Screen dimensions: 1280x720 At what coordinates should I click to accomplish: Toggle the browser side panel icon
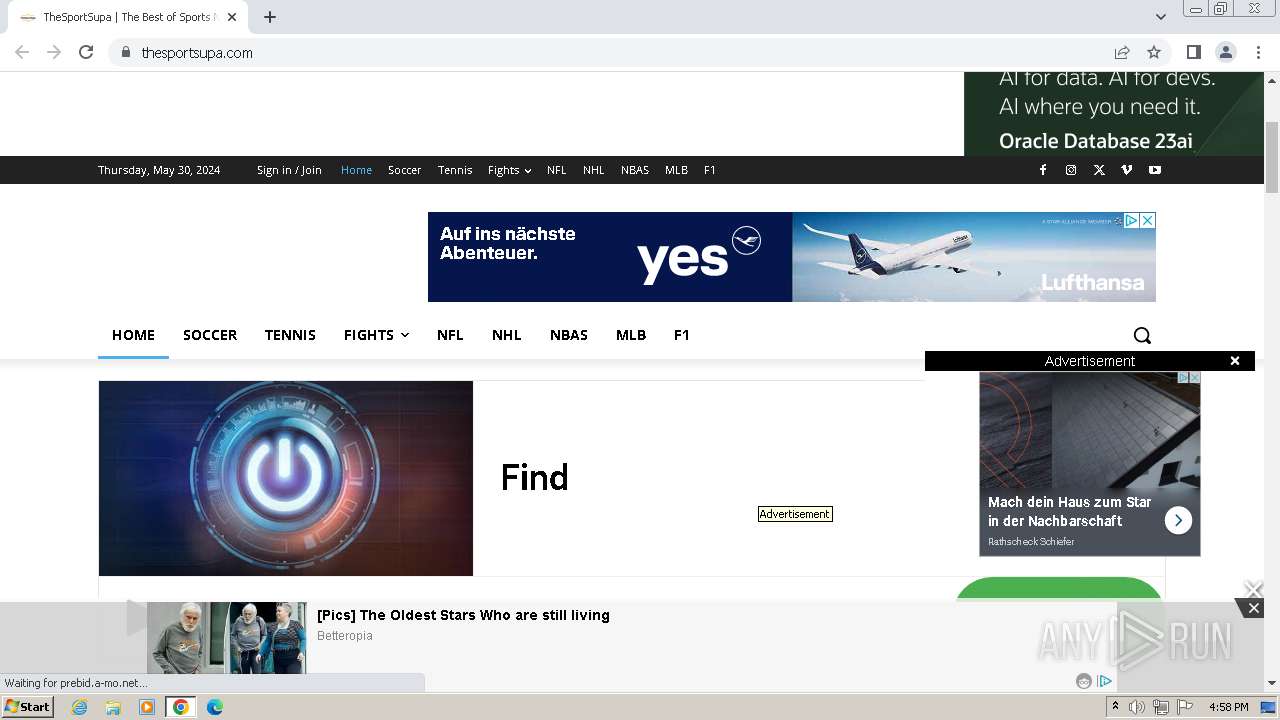[x=1193, y=52]
